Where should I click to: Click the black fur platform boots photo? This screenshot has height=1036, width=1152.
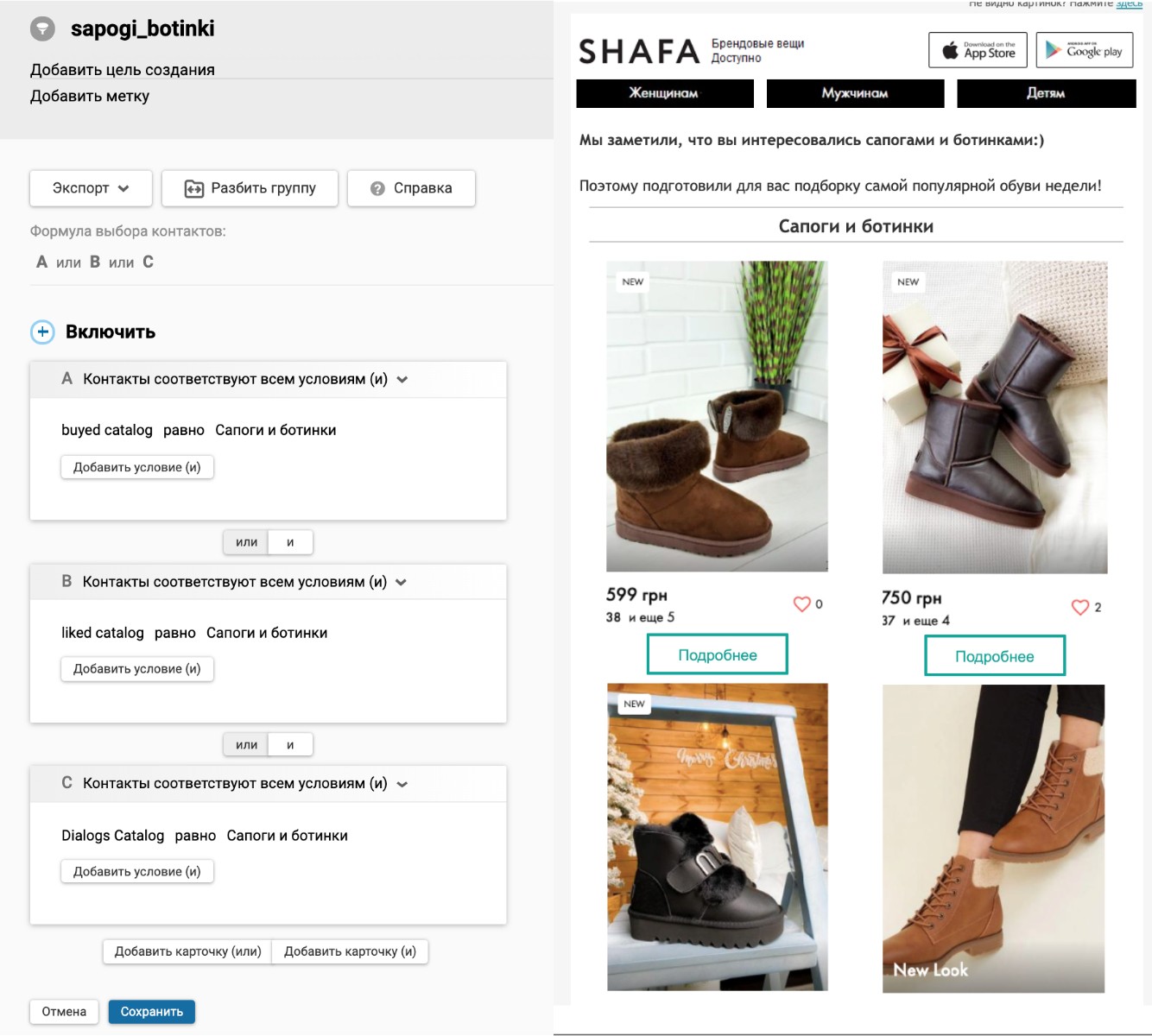click(x=718, y=837)
